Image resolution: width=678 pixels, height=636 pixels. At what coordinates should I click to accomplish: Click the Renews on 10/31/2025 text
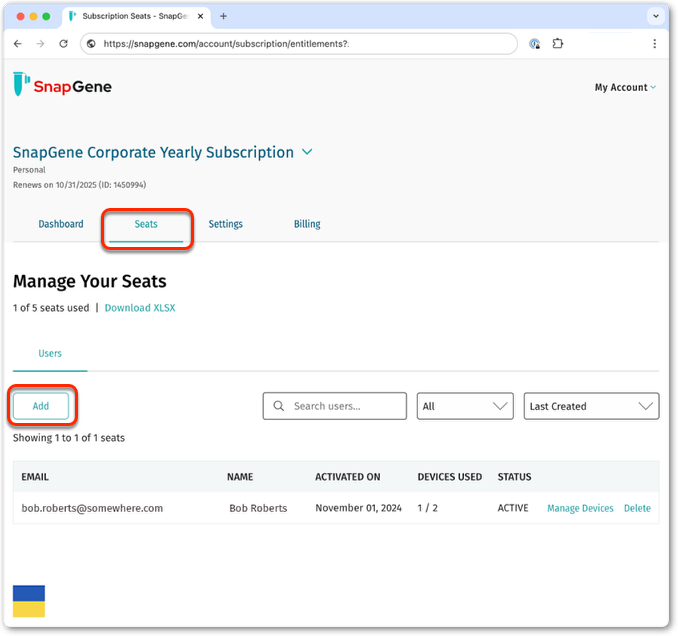[x=80, y=185]
